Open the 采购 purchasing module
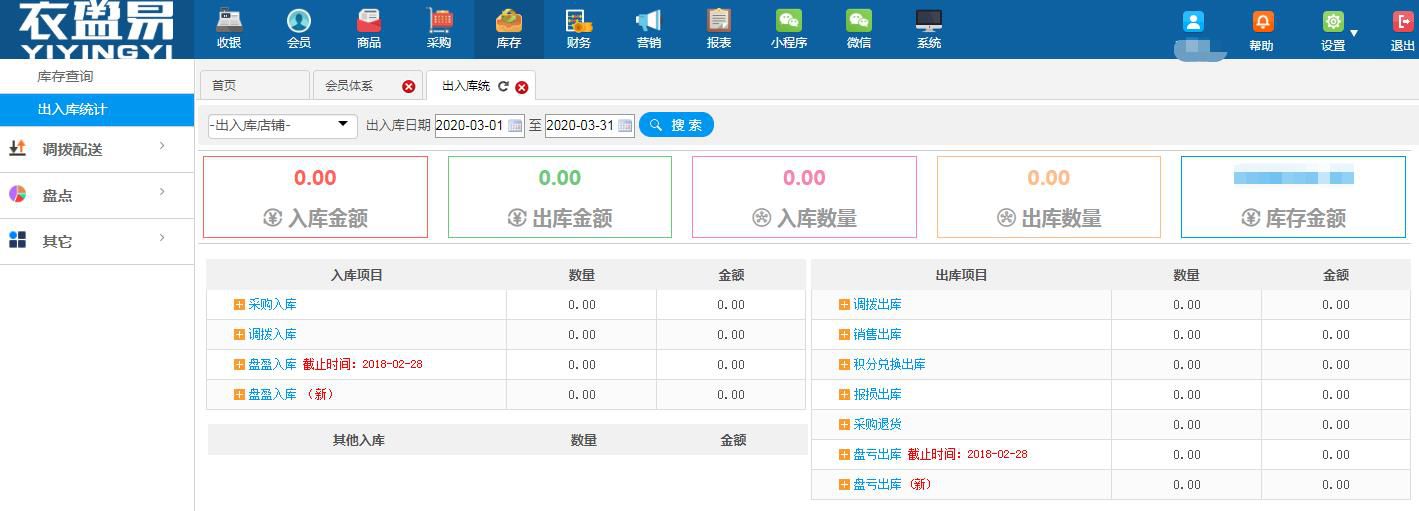The height and width of the screenshot is (511, 1419). (x=439, y=29)
